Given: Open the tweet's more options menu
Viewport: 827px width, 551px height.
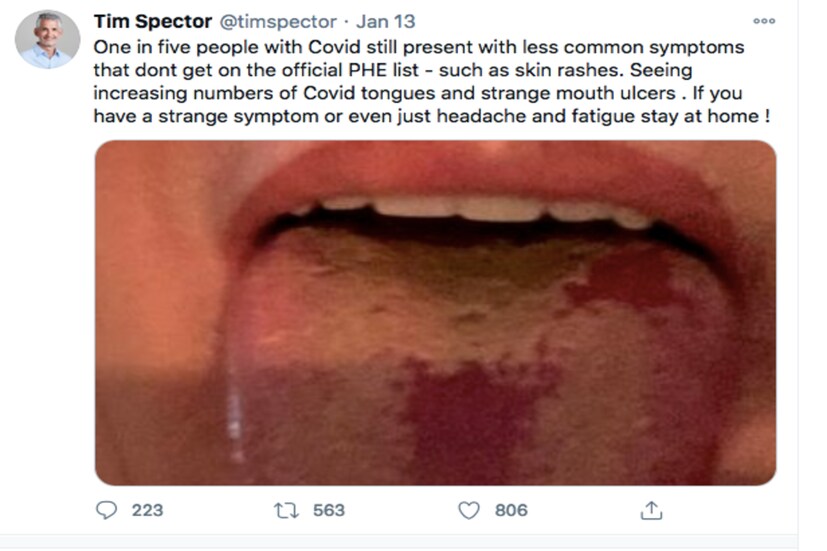Looking at the screenshot, I should (x=764, y=21).
